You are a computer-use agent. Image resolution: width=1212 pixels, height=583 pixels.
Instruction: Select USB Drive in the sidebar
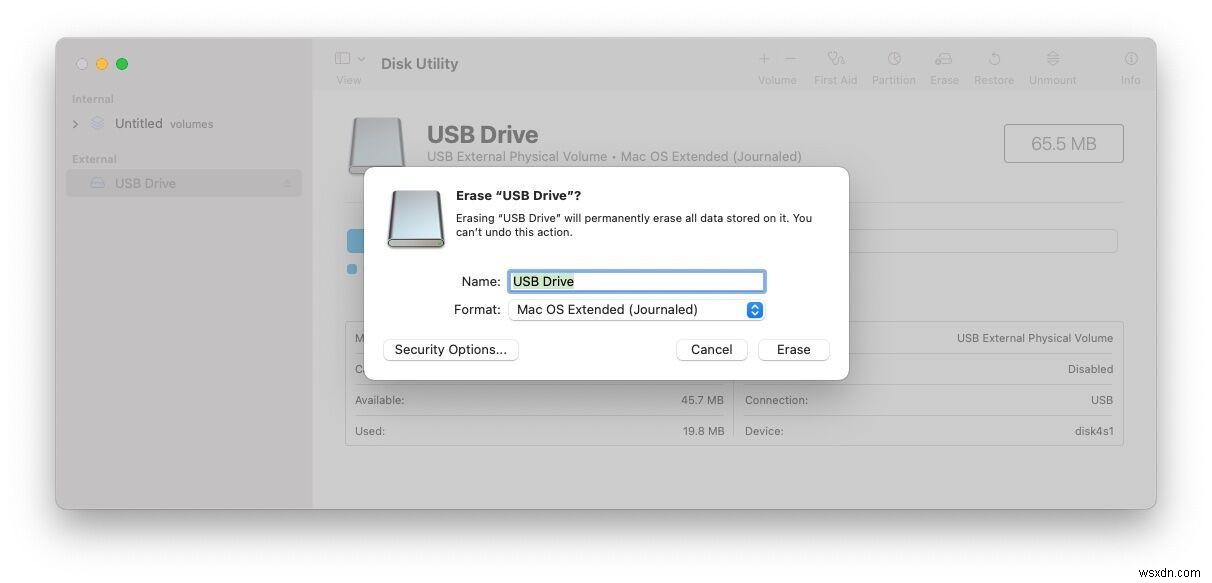click(184, 183)
